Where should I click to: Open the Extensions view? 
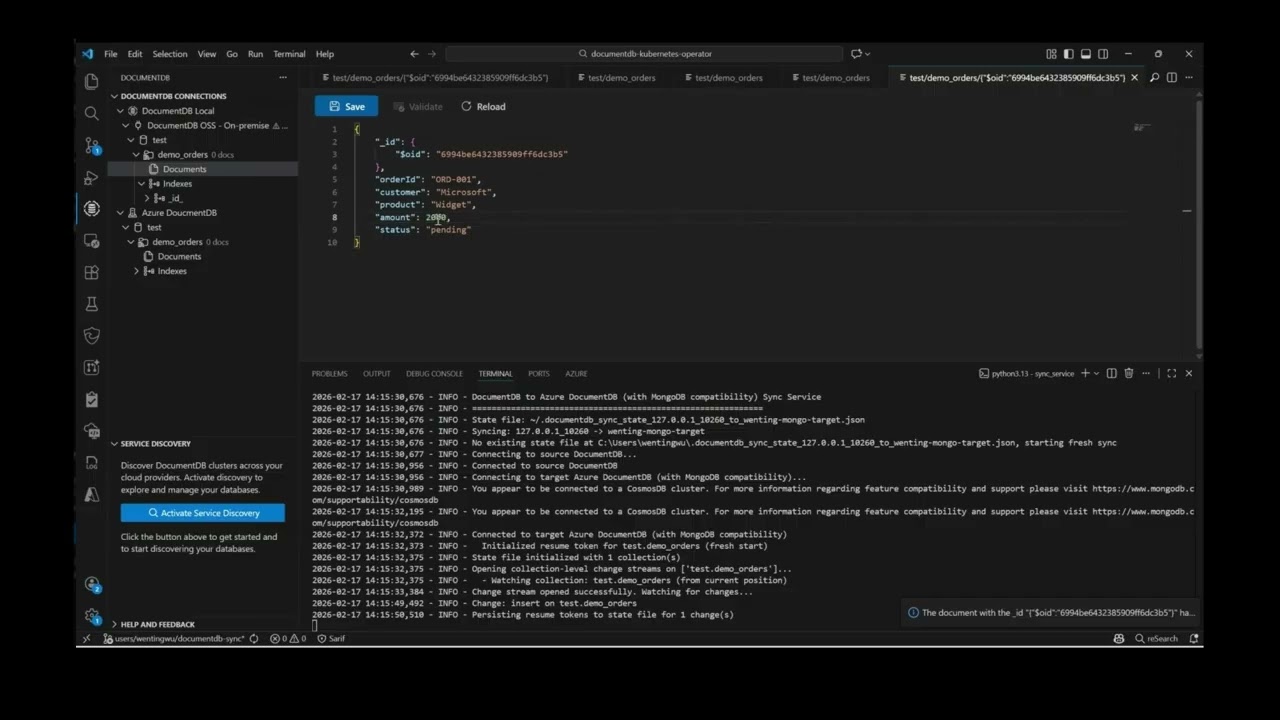click(x=92, y=272)
